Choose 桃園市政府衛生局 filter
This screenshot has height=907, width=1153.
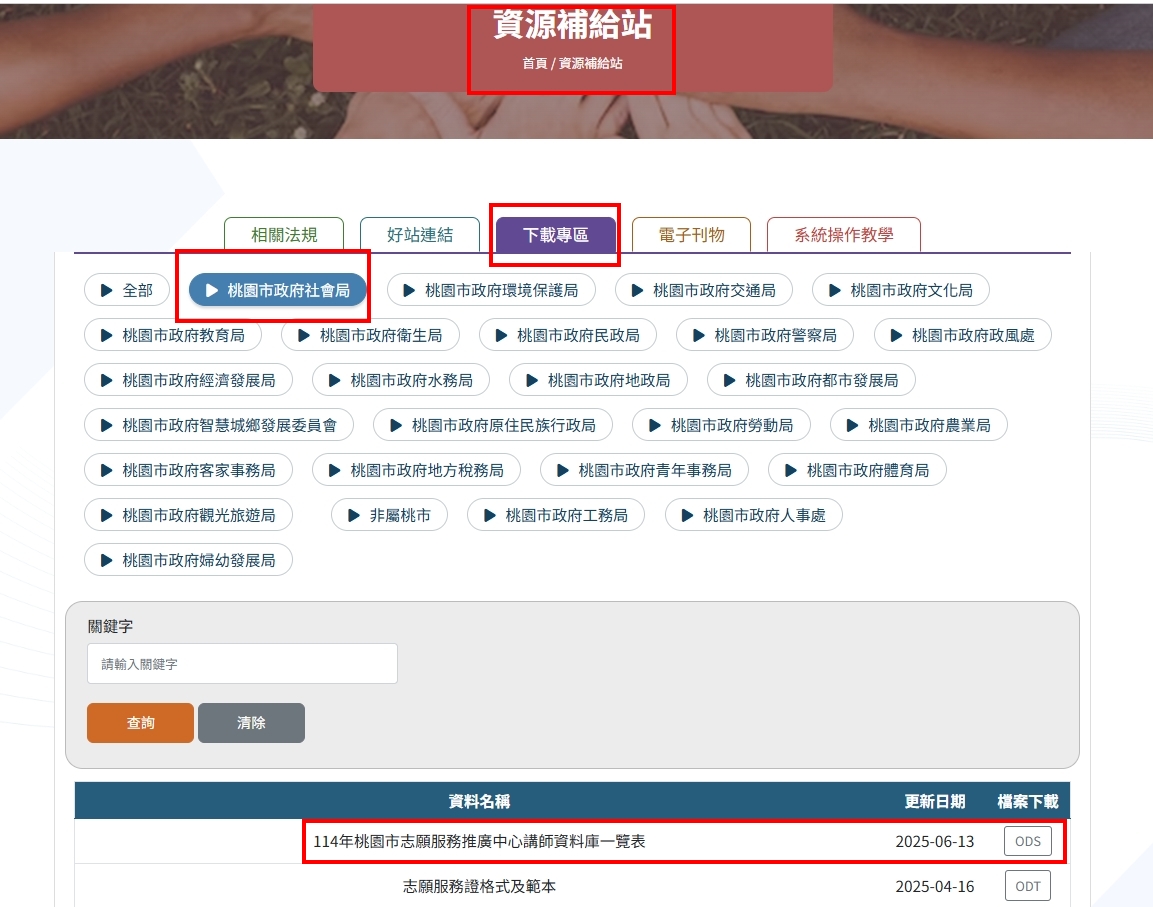(x=371, y=335)
